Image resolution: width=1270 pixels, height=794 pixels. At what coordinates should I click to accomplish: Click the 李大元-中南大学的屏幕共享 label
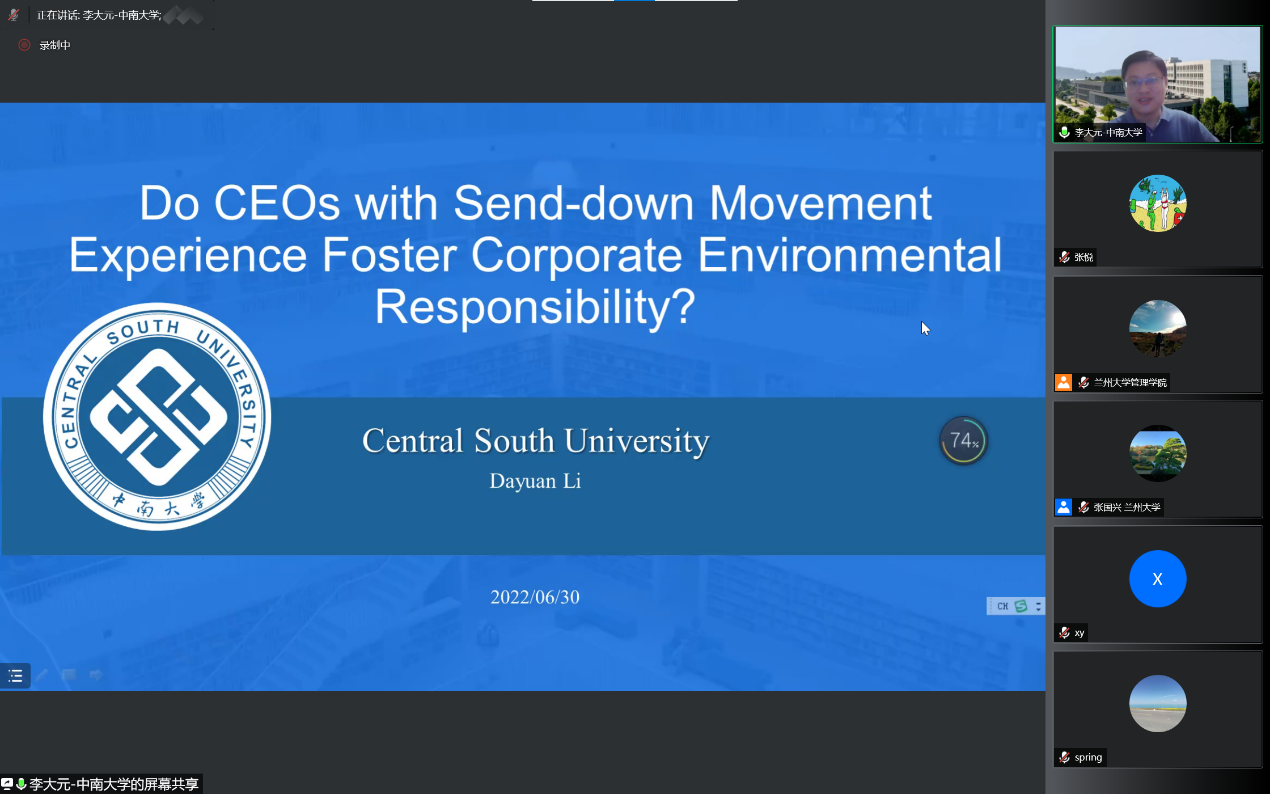click(114, 785)
